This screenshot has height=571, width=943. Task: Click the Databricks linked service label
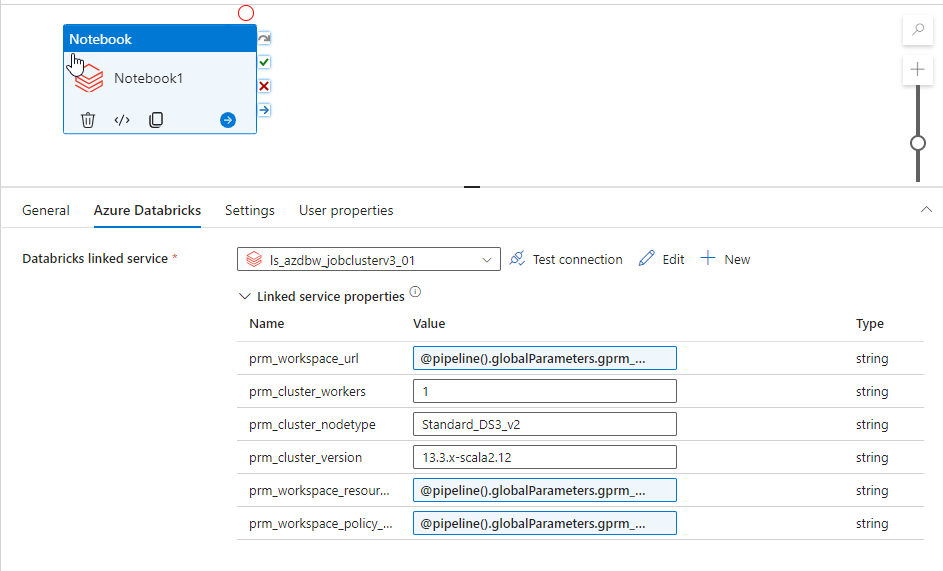[x=95, y=259]
